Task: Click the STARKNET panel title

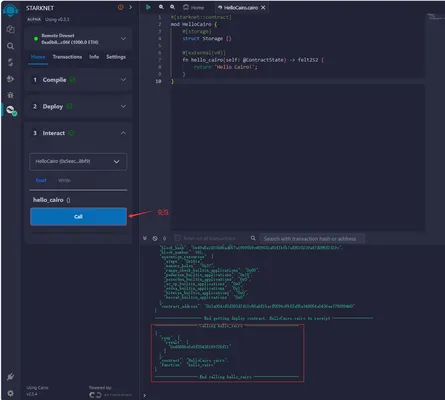Action: [40, 8]
